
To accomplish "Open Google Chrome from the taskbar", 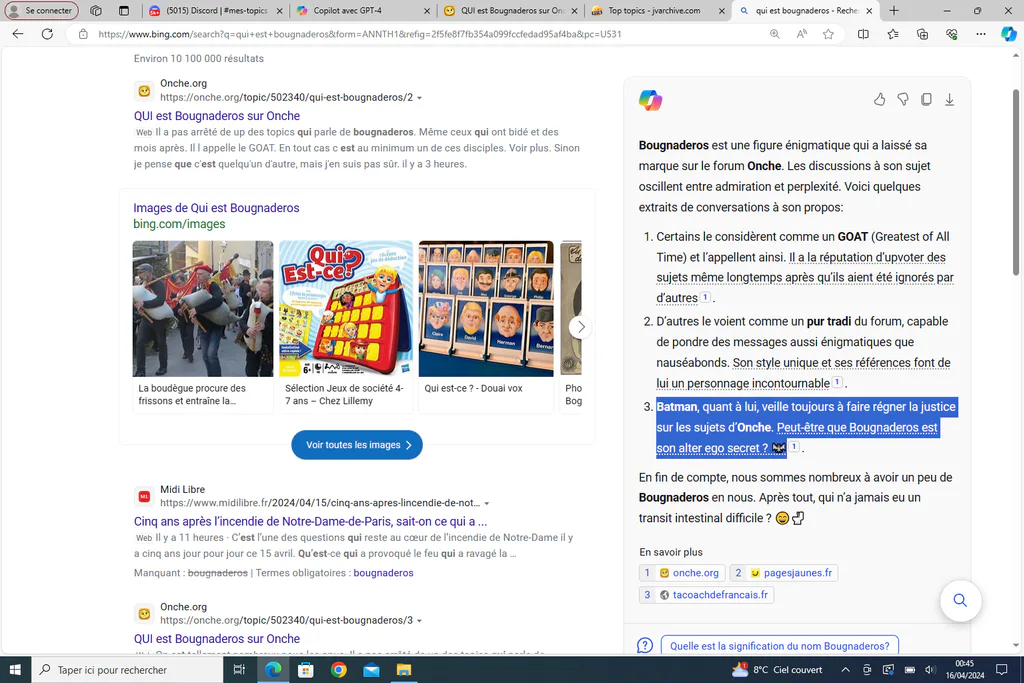I will point(338,670).
